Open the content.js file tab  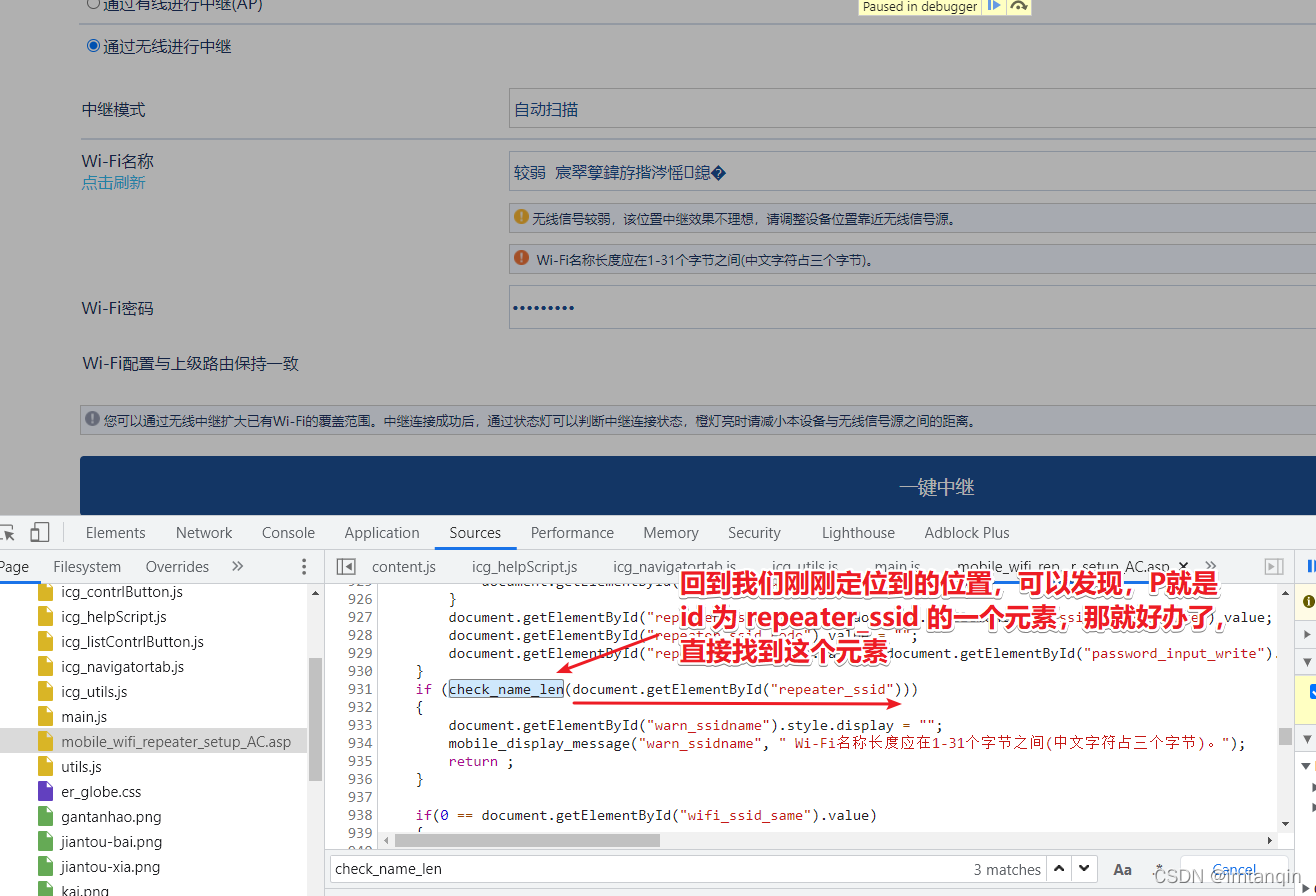(x=404, y=566)
